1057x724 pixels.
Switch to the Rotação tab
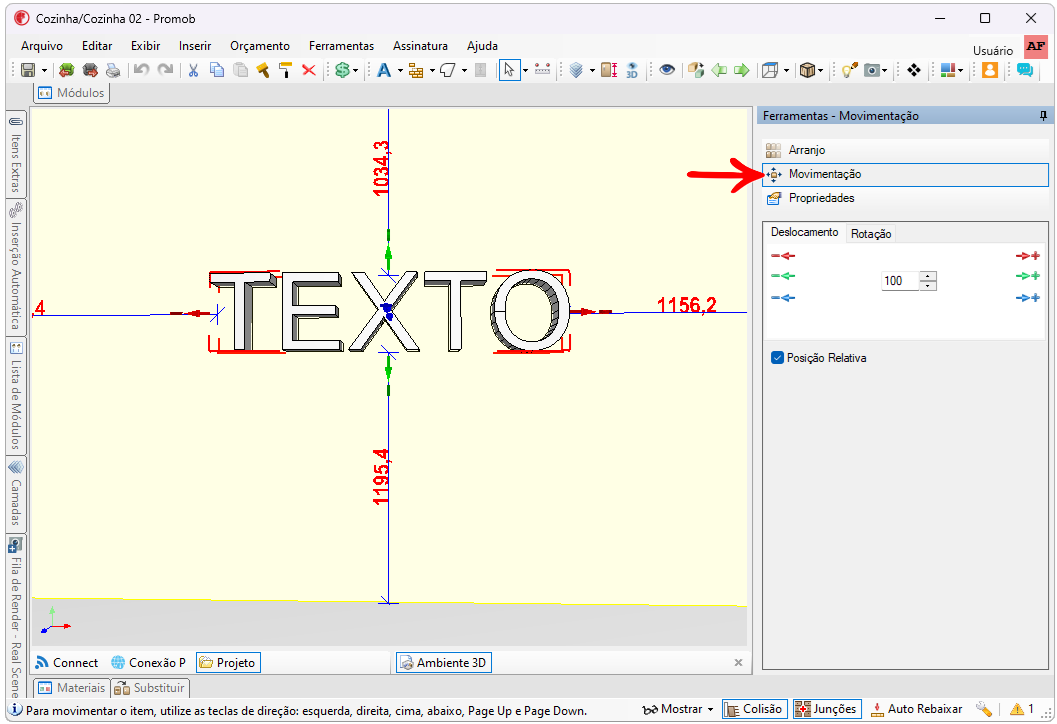pos(871,234)
